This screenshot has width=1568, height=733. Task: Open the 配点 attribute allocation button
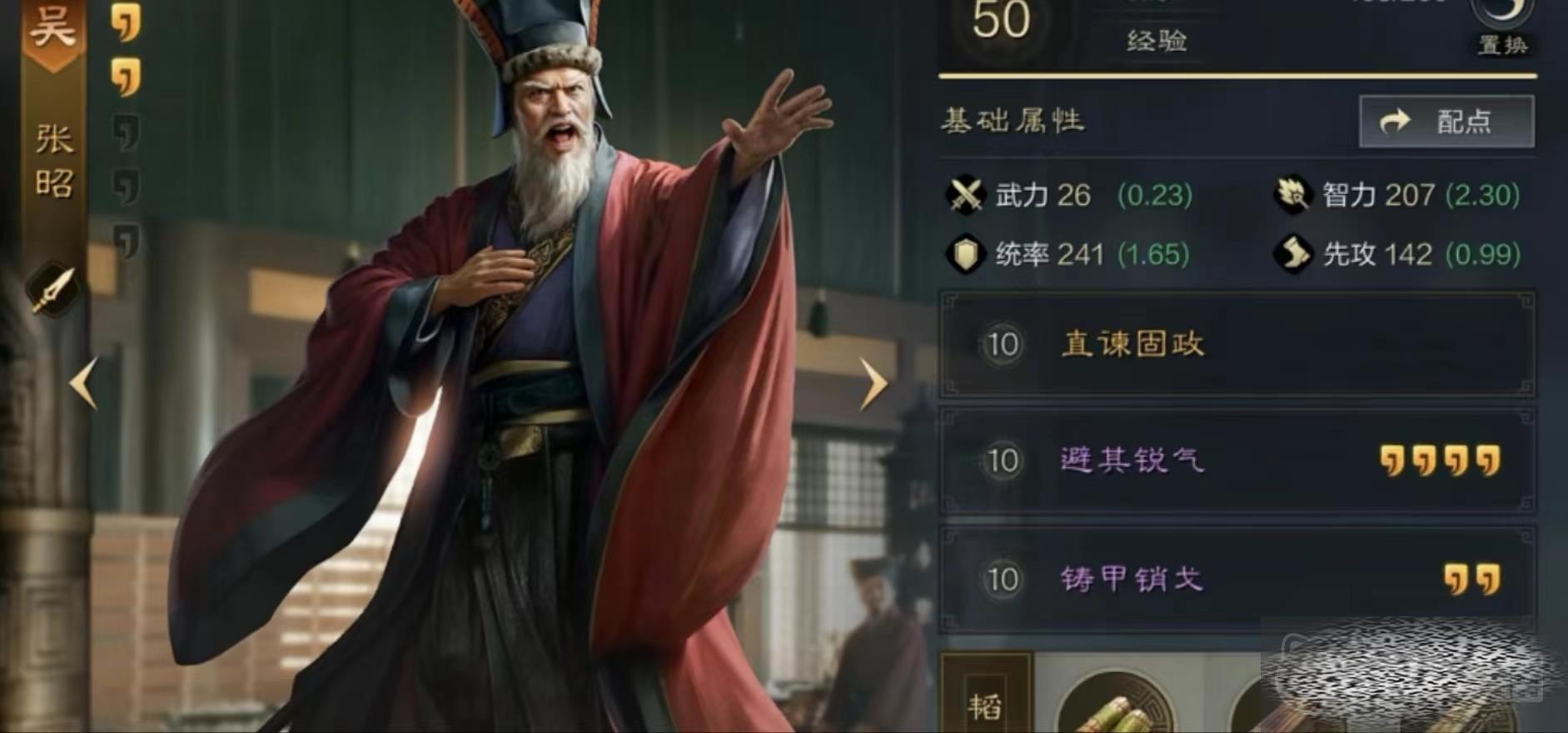pyautogui.click(x=1446, y=122)
